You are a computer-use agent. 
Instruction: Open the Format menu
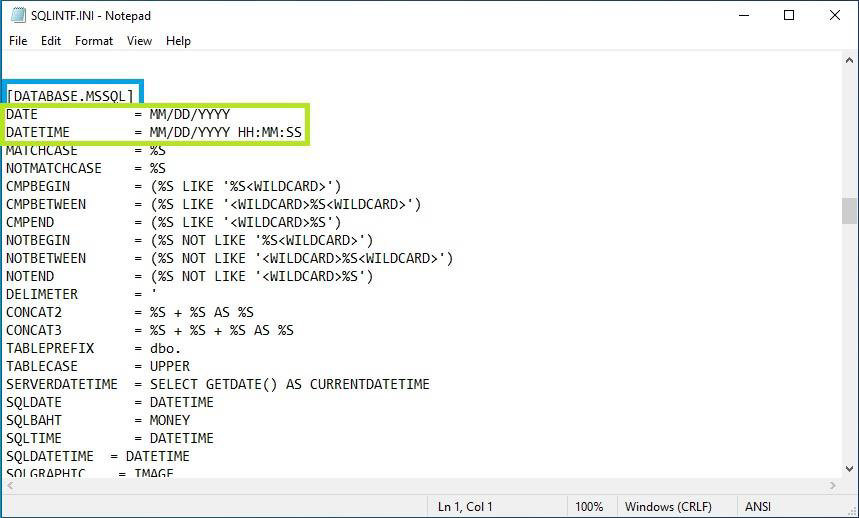pos(94,41)
